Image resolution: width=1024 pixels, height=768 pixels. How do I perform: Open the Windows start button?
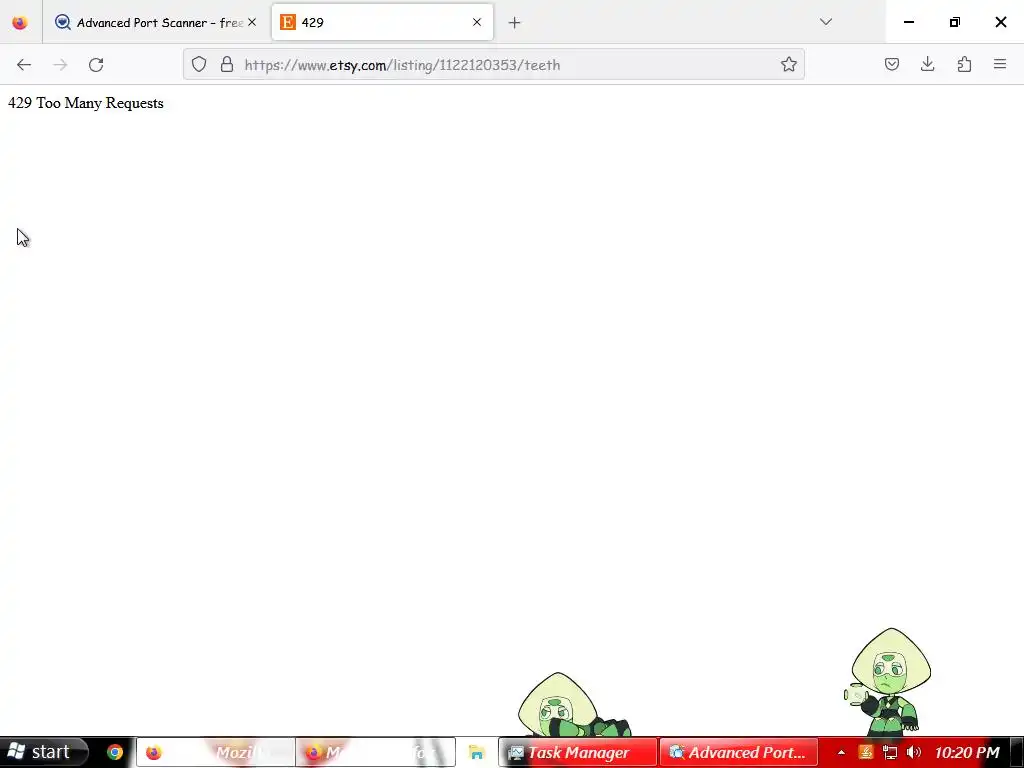[43, 752]
